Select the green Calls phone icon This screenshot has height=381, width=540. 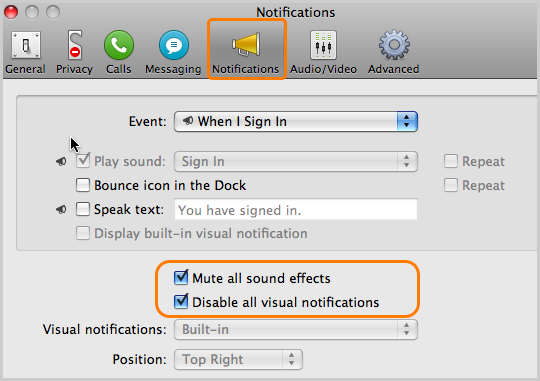[x=119, y=45]
